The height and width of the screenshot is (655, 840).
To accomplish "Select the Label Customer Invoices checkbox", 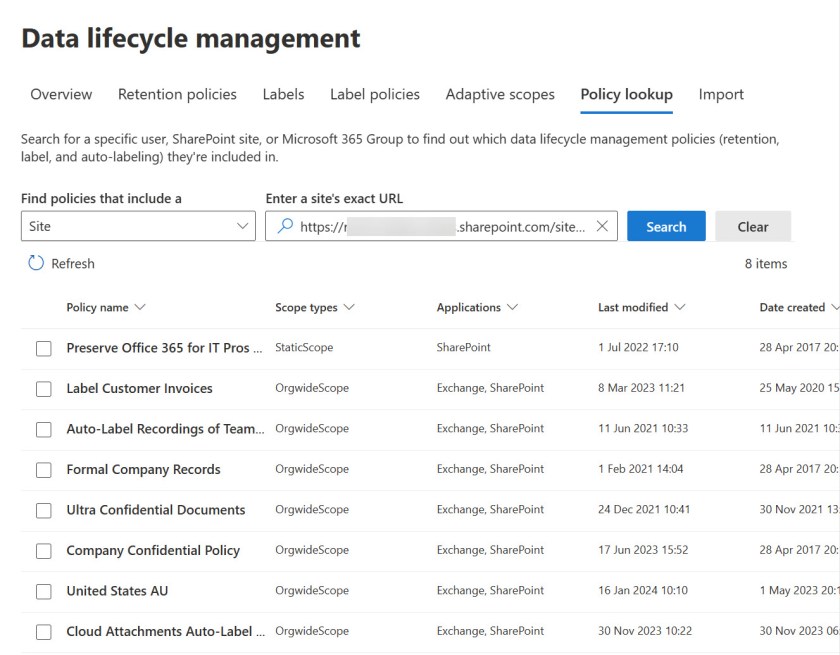I will 43,389.
